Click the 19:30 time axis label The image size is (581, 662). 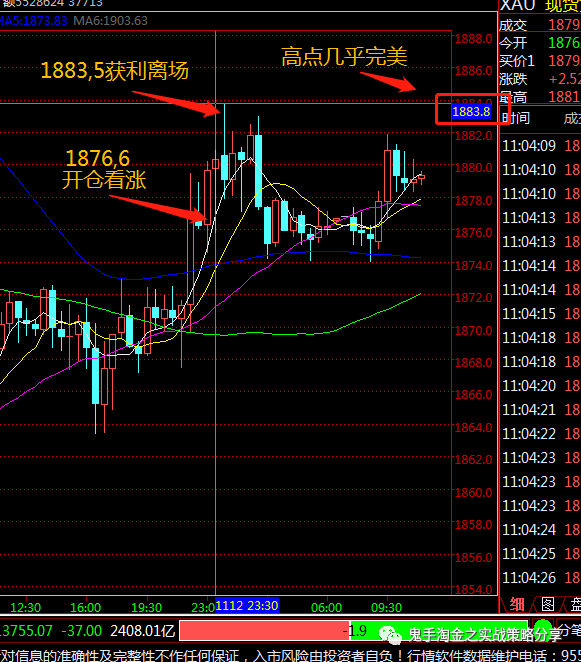pyautogui.click(x=147, y=608)
